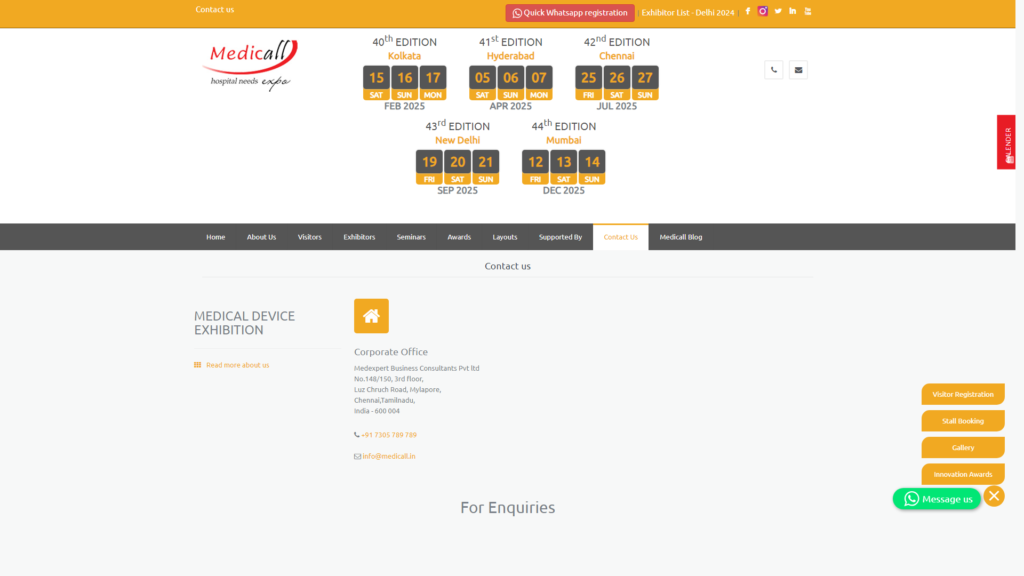Open the Visitors menu item
This screenshot has width=1024, height=576.
click(310, 237)
